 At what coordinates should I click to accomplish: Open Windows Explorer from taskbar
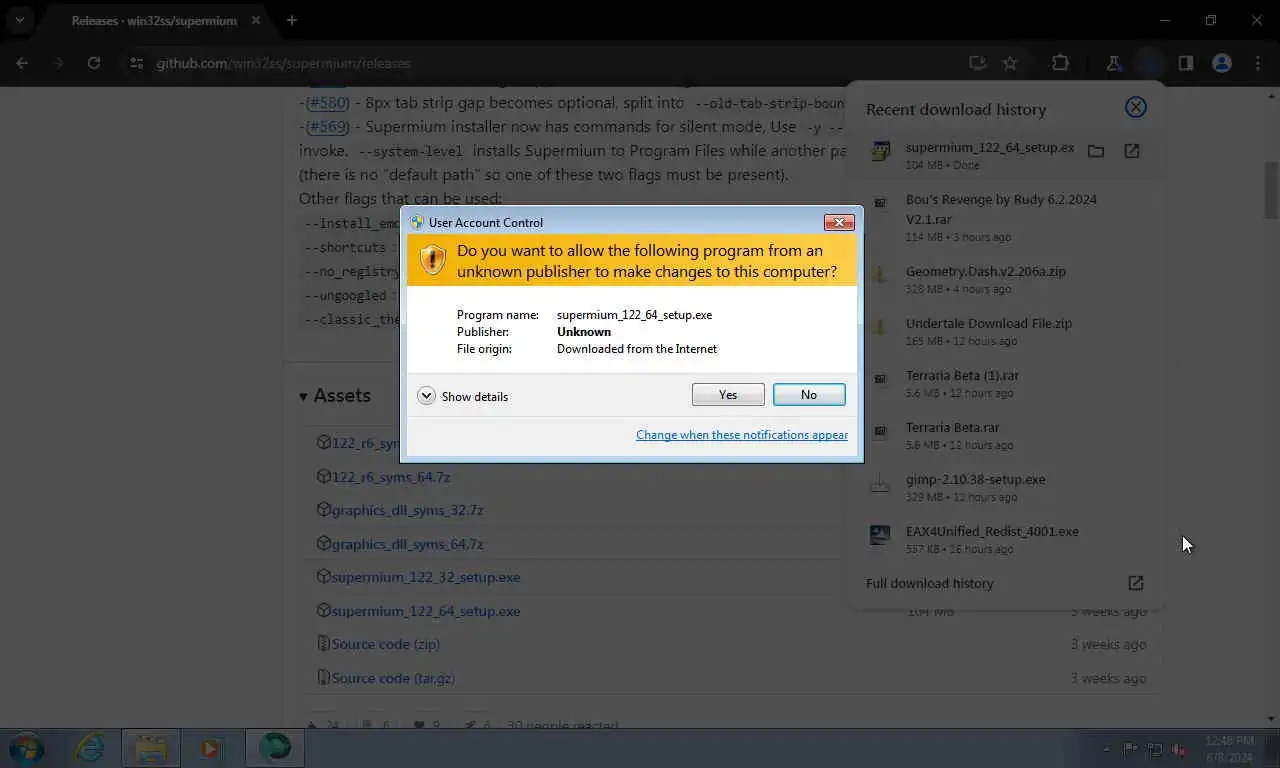(151, 748)
